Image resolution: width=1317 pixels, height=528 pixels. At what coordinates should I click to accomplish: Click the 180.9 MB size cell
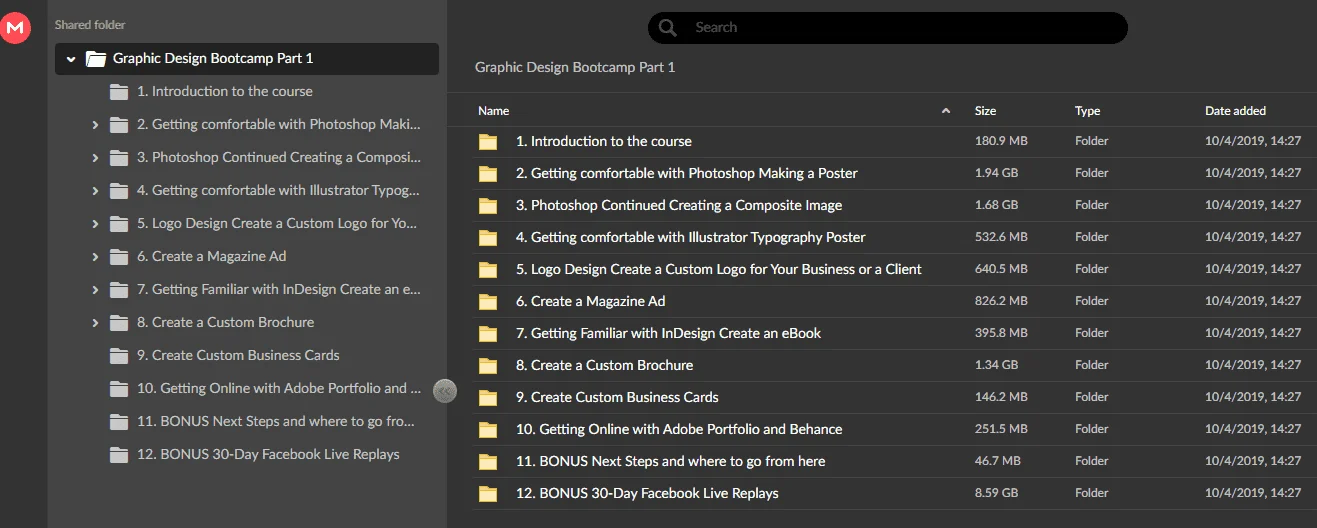1001,141
